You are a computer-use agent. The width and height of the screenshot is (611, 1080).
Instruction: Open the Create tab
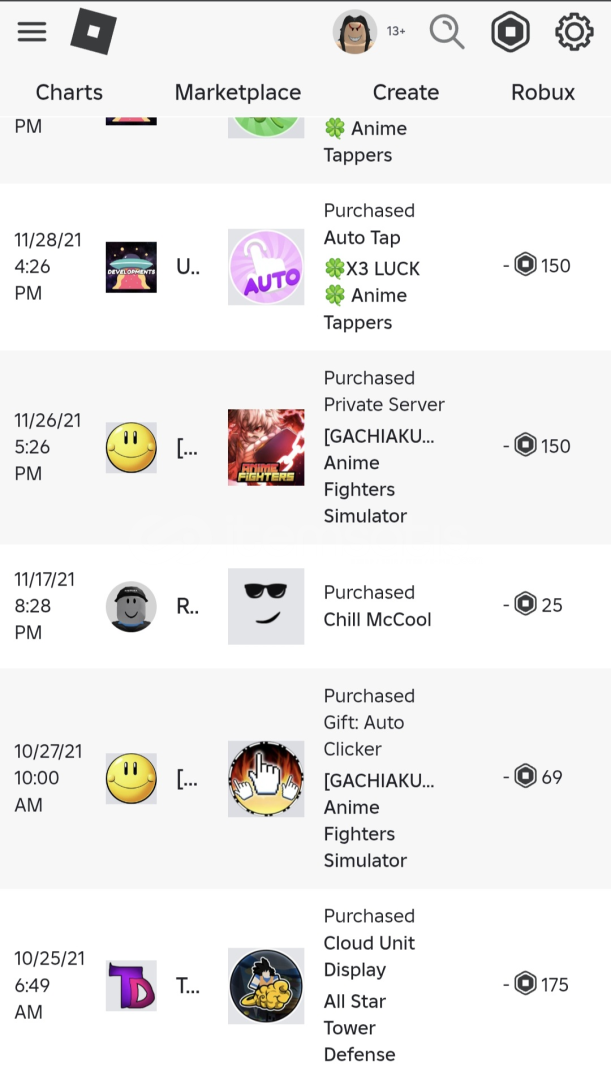tap(405, 92)
